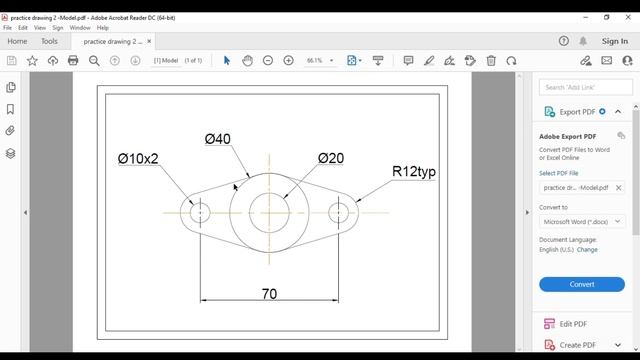The height and width of the screenshot is (360, 640).
Task: Click the delete trash icon
Action: pyautogui.click(x=491, y=61)
